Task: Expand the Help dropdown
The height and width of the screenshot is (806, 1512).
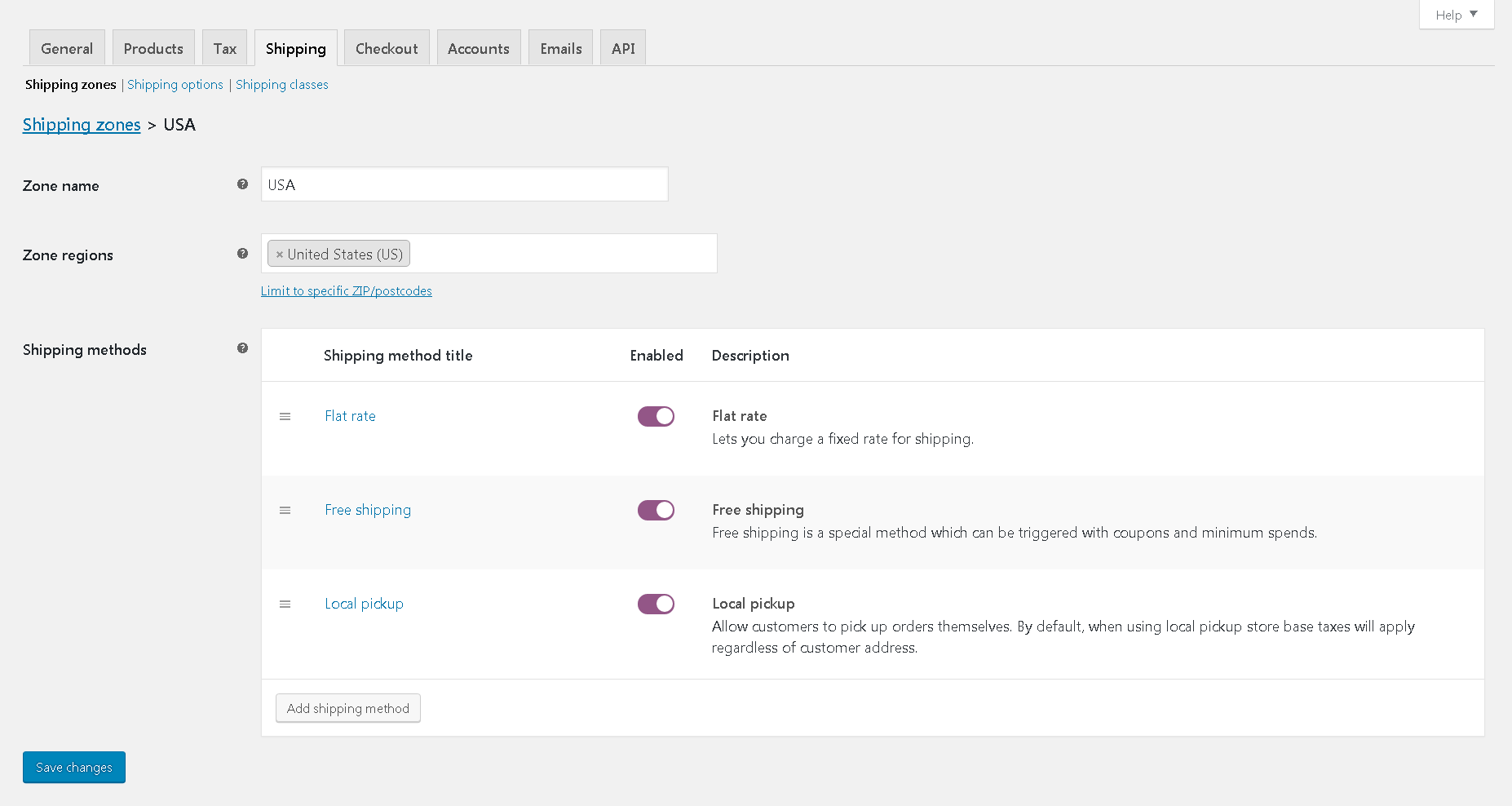Action: (1457, 14)
